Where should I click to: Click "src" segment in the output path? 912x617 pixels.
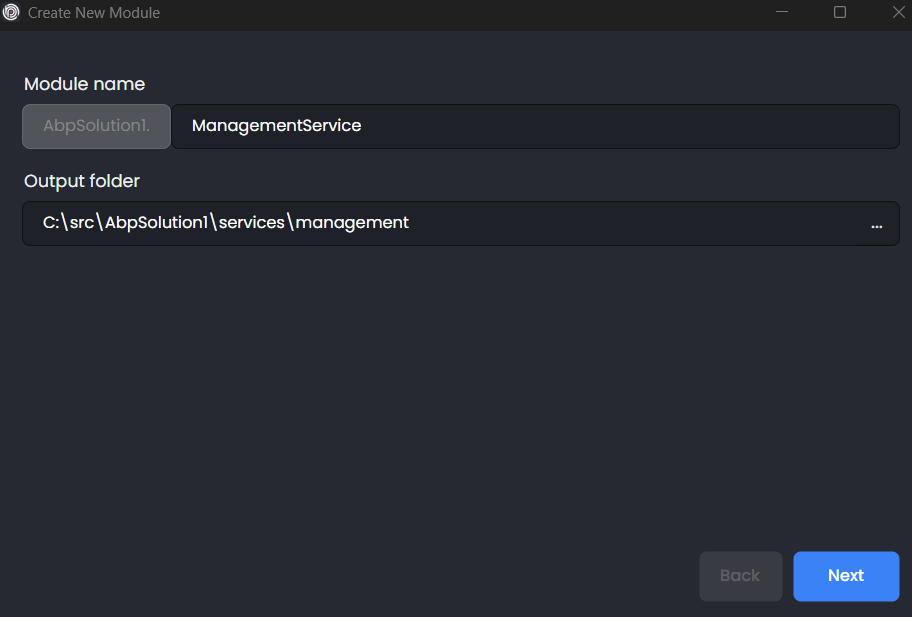(83, 223)
